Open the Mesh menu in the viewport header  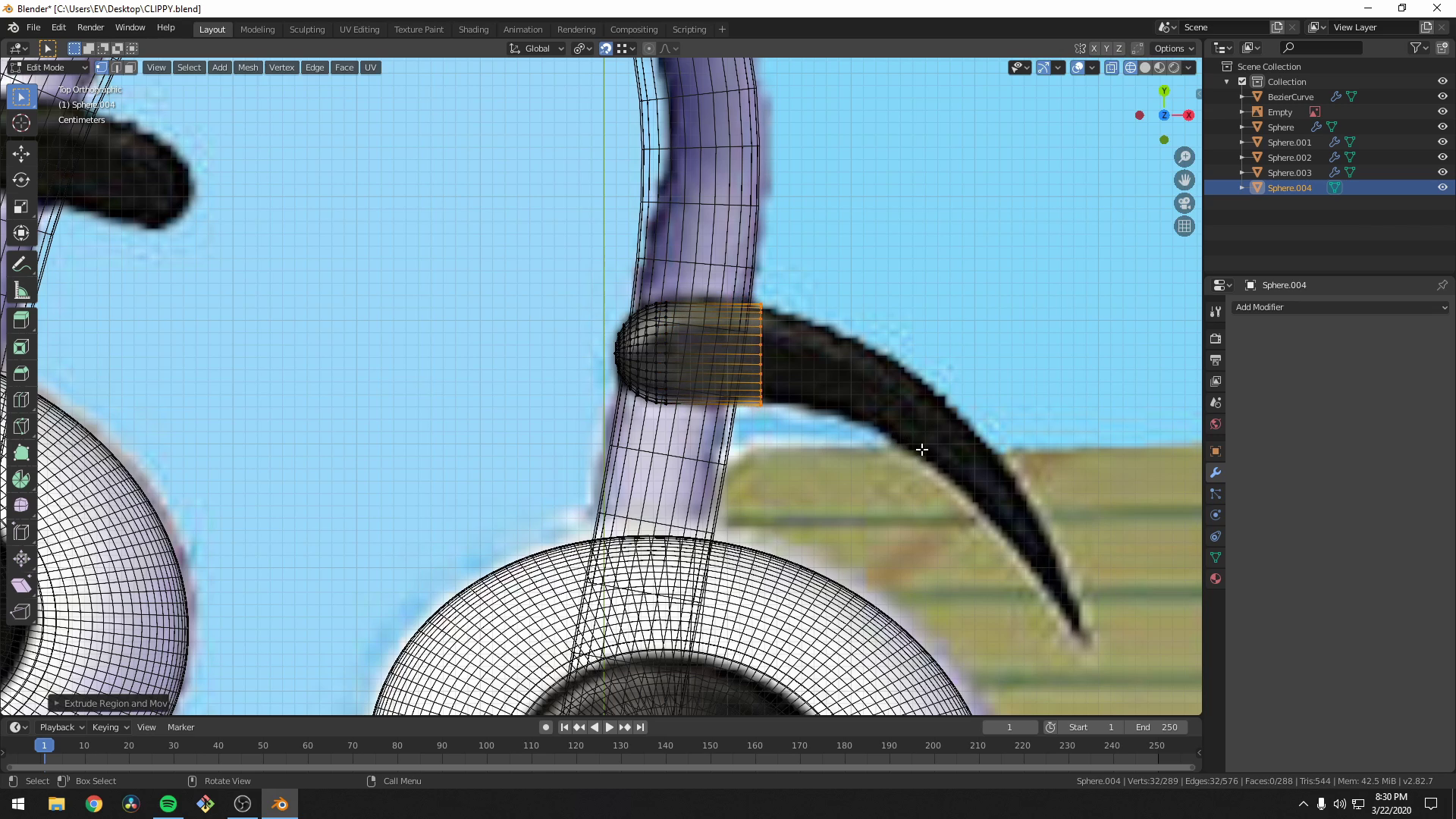[x=248, y=67]
